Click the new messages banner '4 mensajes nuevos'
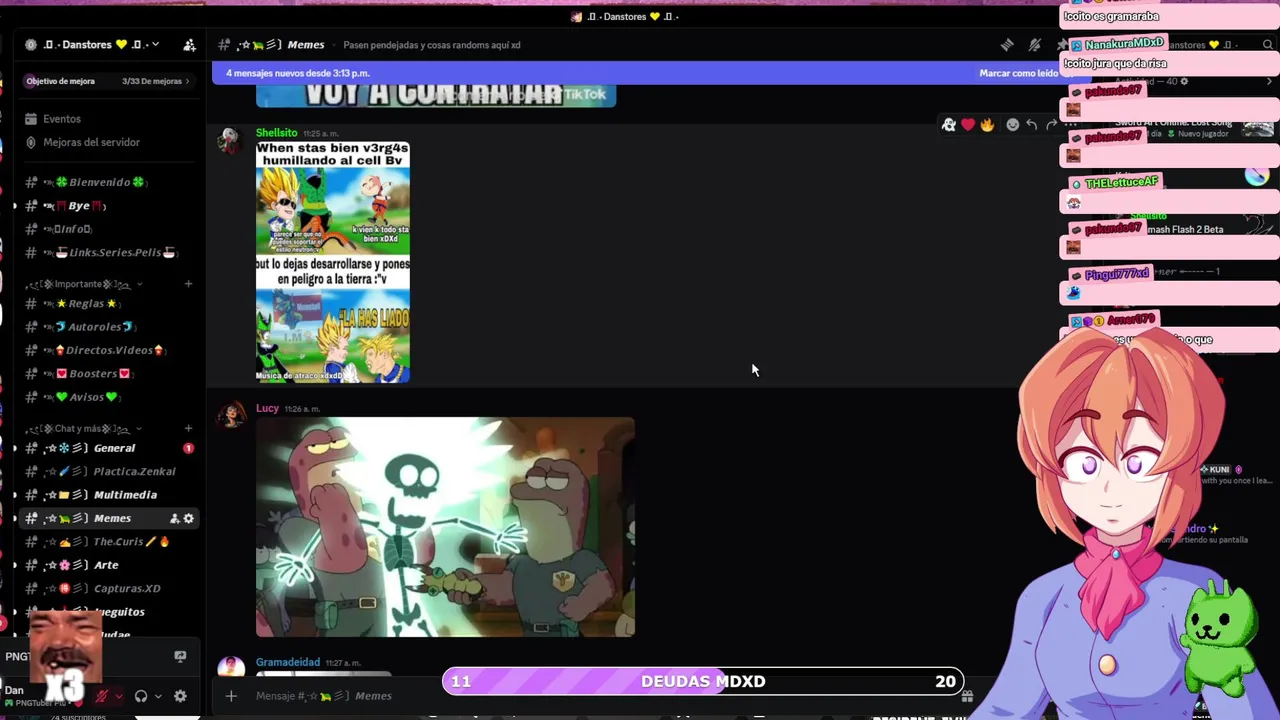Image resolution: width=1280 pixels, height=720 pixels. (x=297, y=73)
